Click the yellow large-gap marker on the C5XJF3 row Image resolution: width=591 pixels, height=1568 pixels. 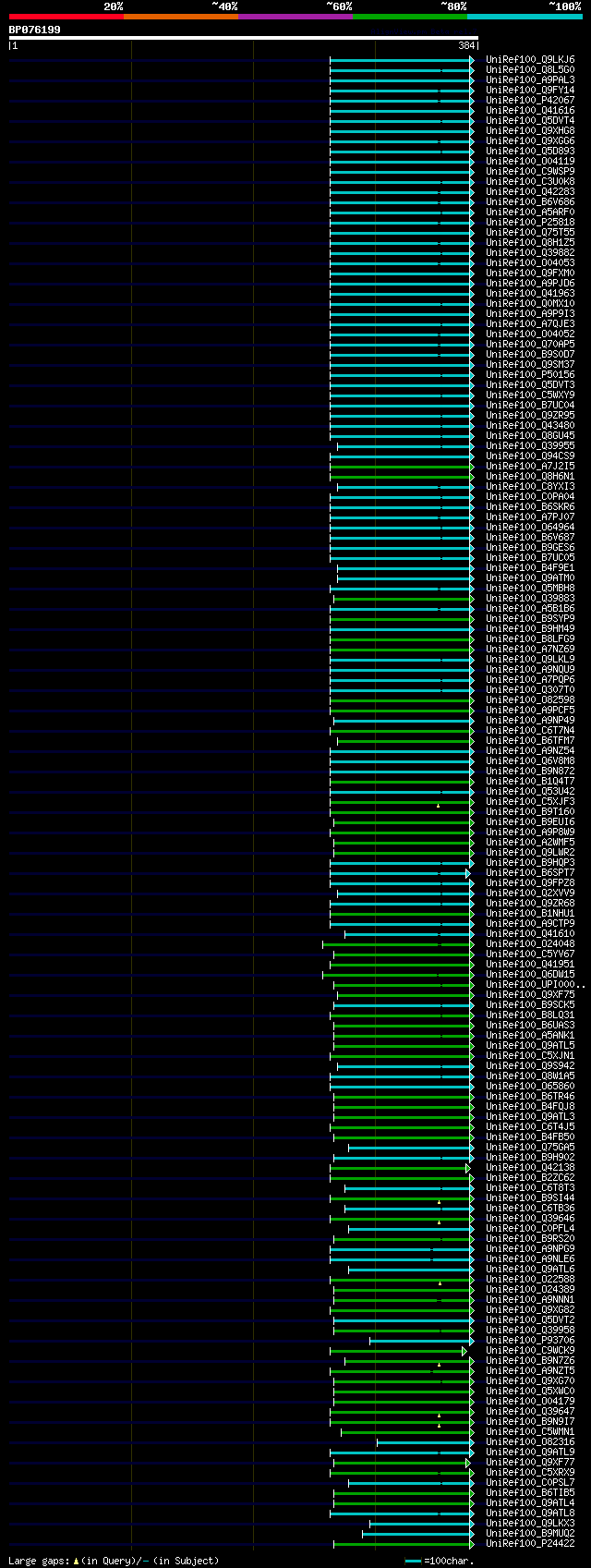coord(439,806)
